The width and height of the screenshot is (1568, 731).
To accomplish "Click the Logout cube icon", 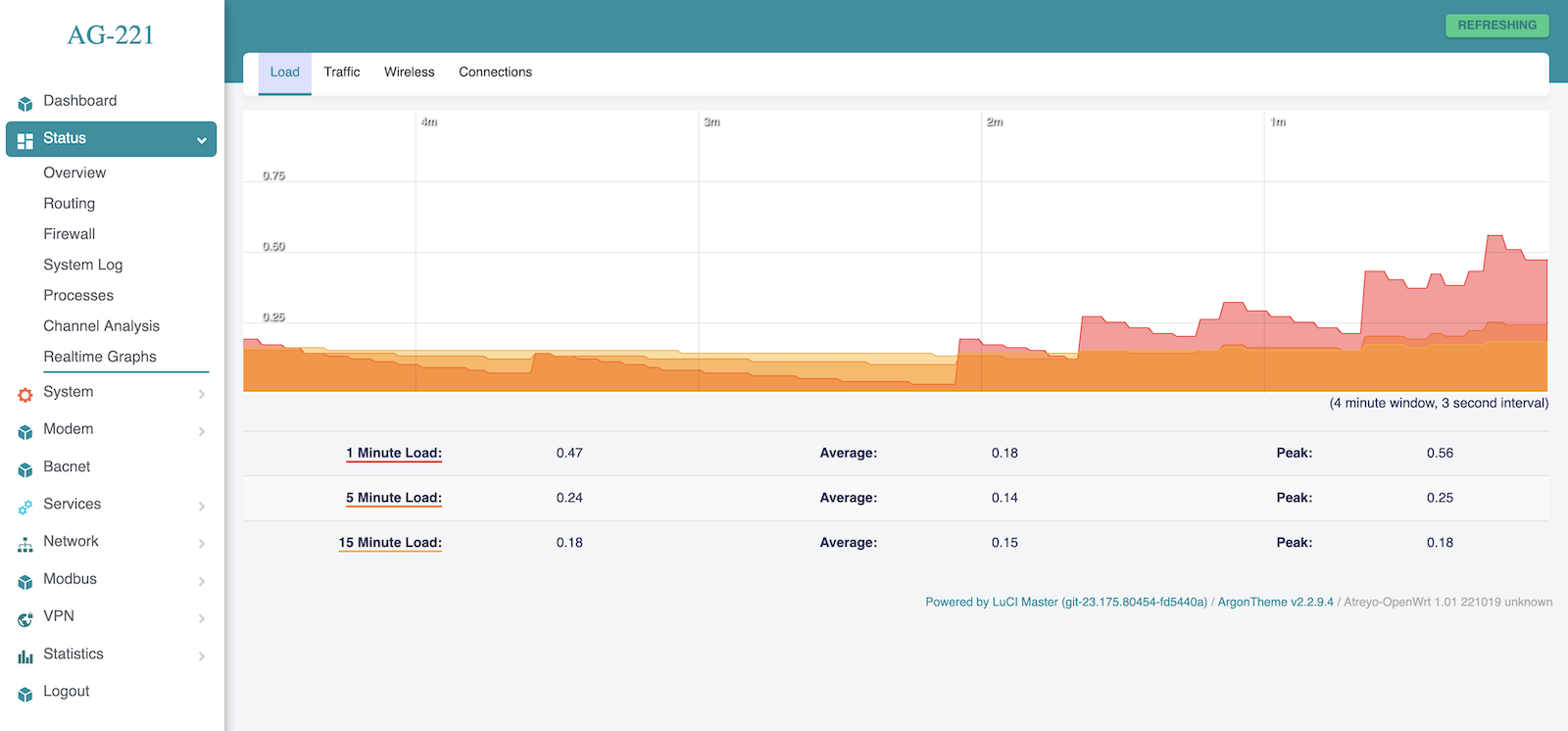I will tap(25, 694).
